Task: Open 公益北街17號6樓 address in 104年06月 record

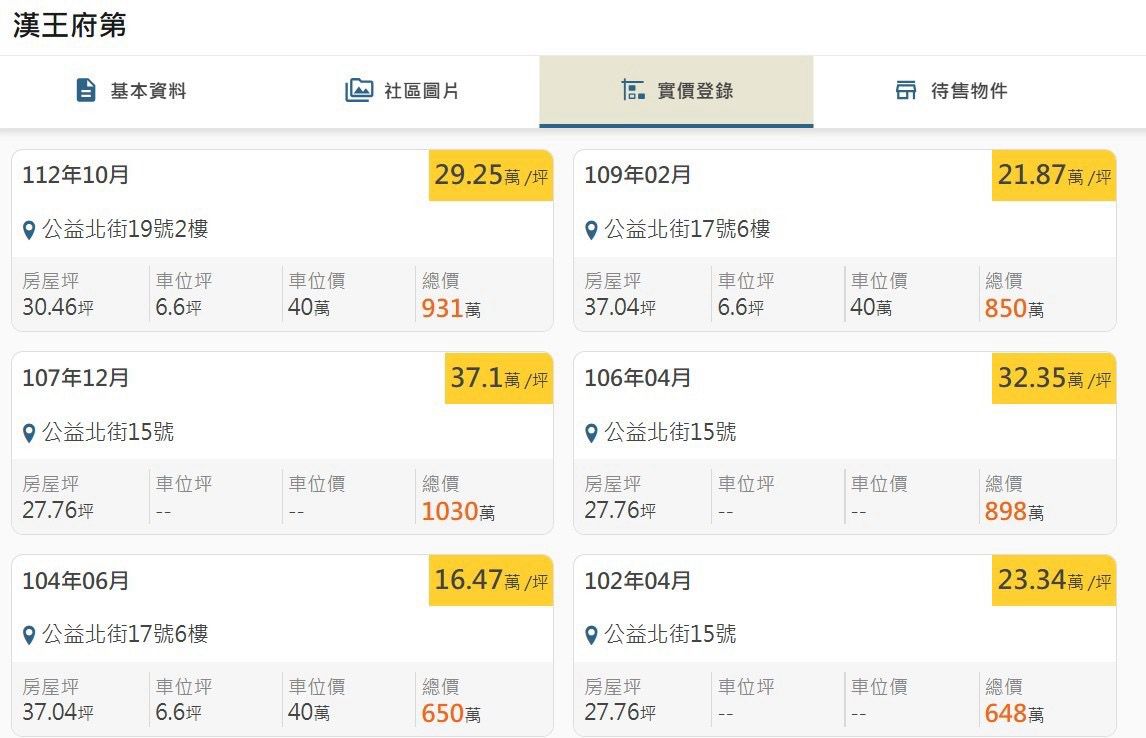Action: (x=125, y=634)
